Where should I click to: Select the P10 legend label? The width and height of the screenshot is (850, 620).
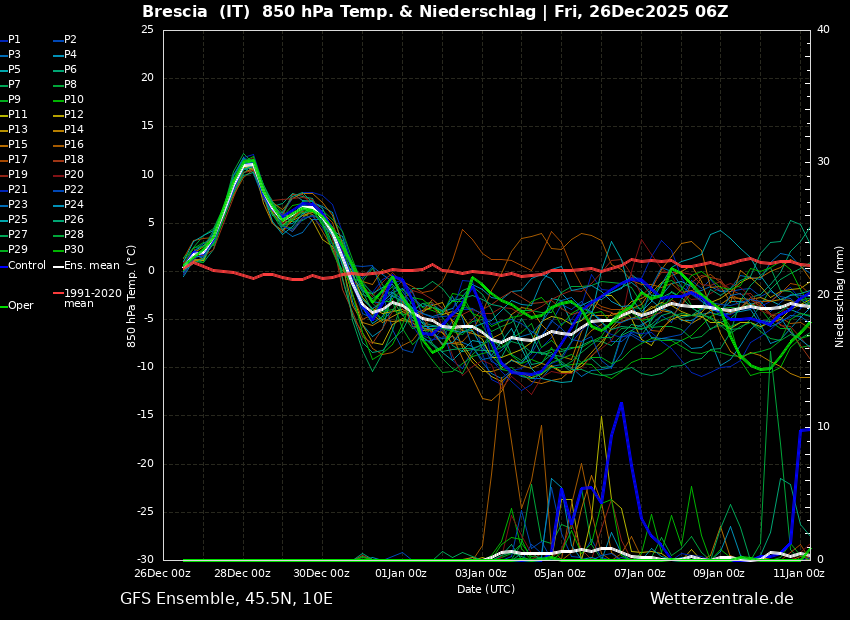coord(73,100)
